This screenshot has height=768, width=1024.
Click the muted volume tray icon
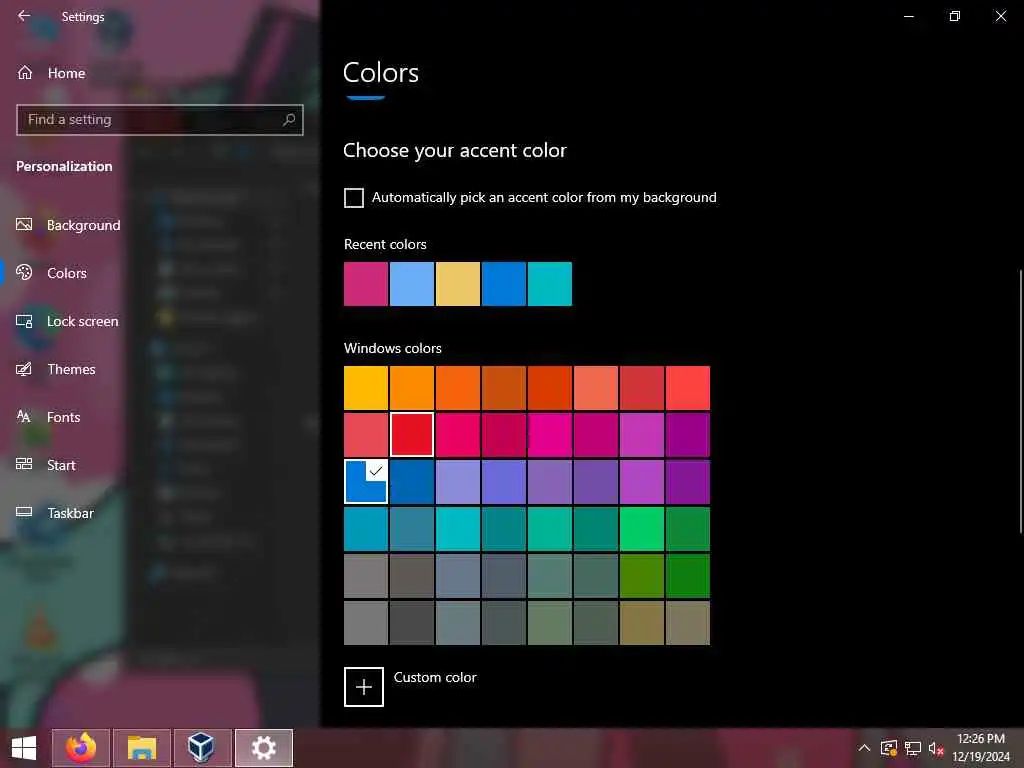pos(936,748)
